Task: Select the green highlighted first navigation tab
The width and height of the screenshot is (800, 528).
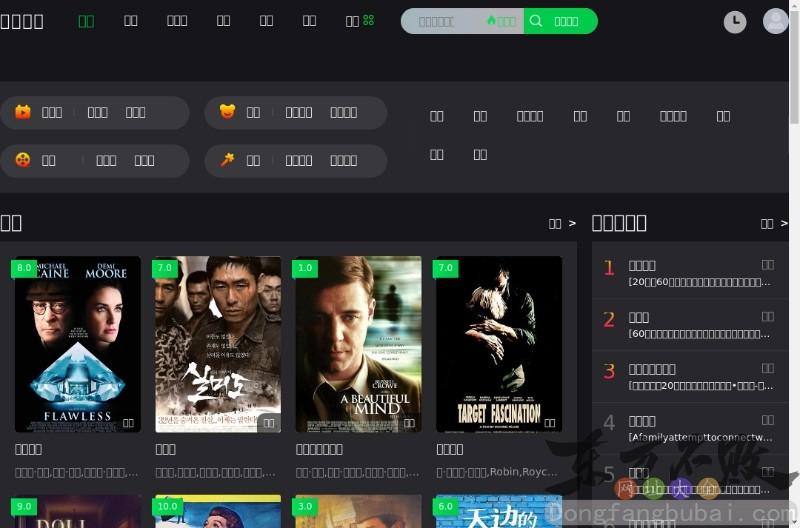Action: click(x=86, y=21)
